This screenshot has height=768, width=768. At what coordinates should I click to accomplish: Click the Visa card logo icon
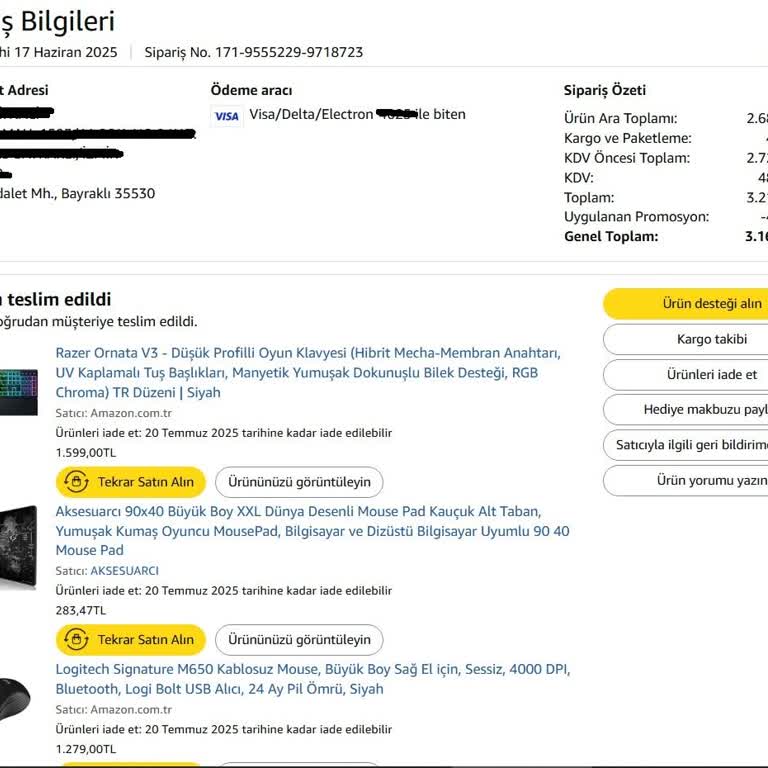pyautogui.click(x=227, y=116)
